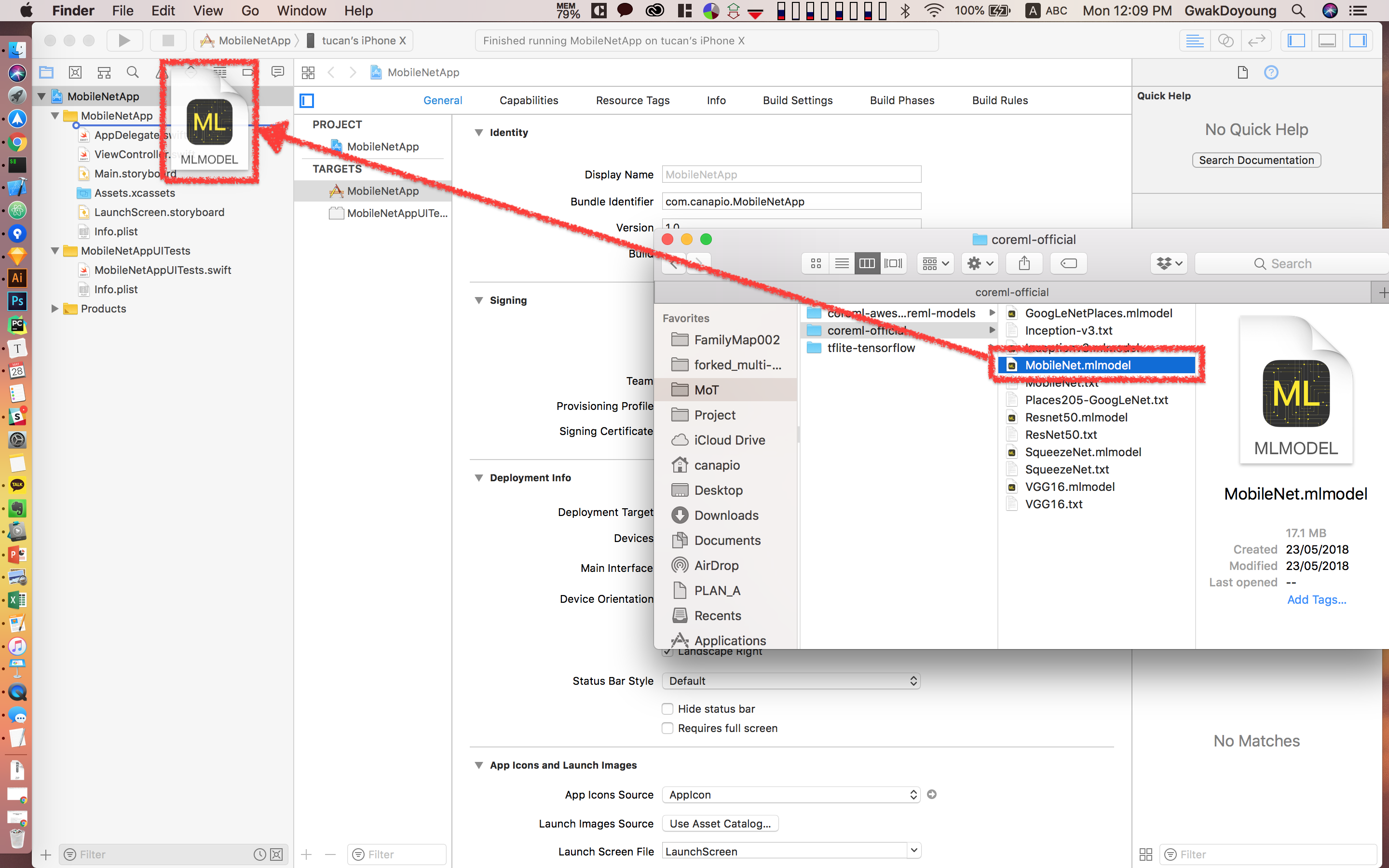
Task: Enable the Hide status bar checkbox
Action: click(667, 709)
